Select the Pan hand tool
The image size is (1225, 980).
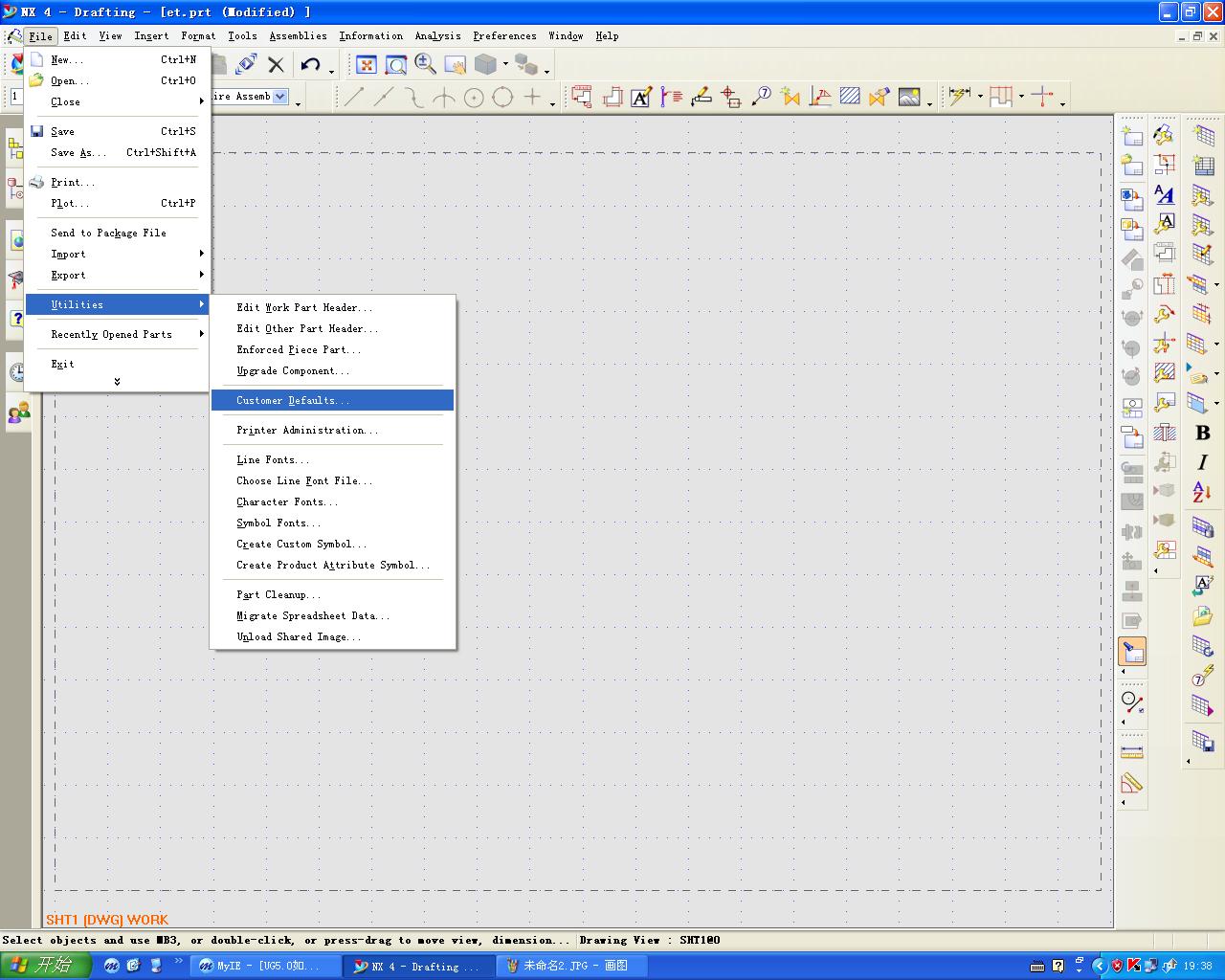point(456,65)
